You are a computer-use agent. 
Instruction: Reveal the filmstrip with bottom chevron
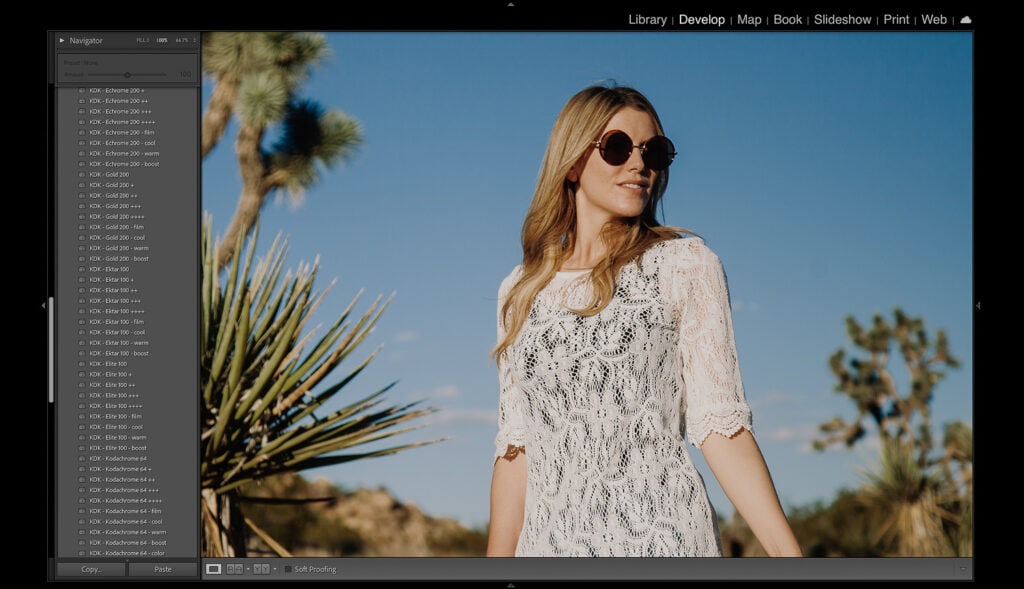click(x=512, y=583)
